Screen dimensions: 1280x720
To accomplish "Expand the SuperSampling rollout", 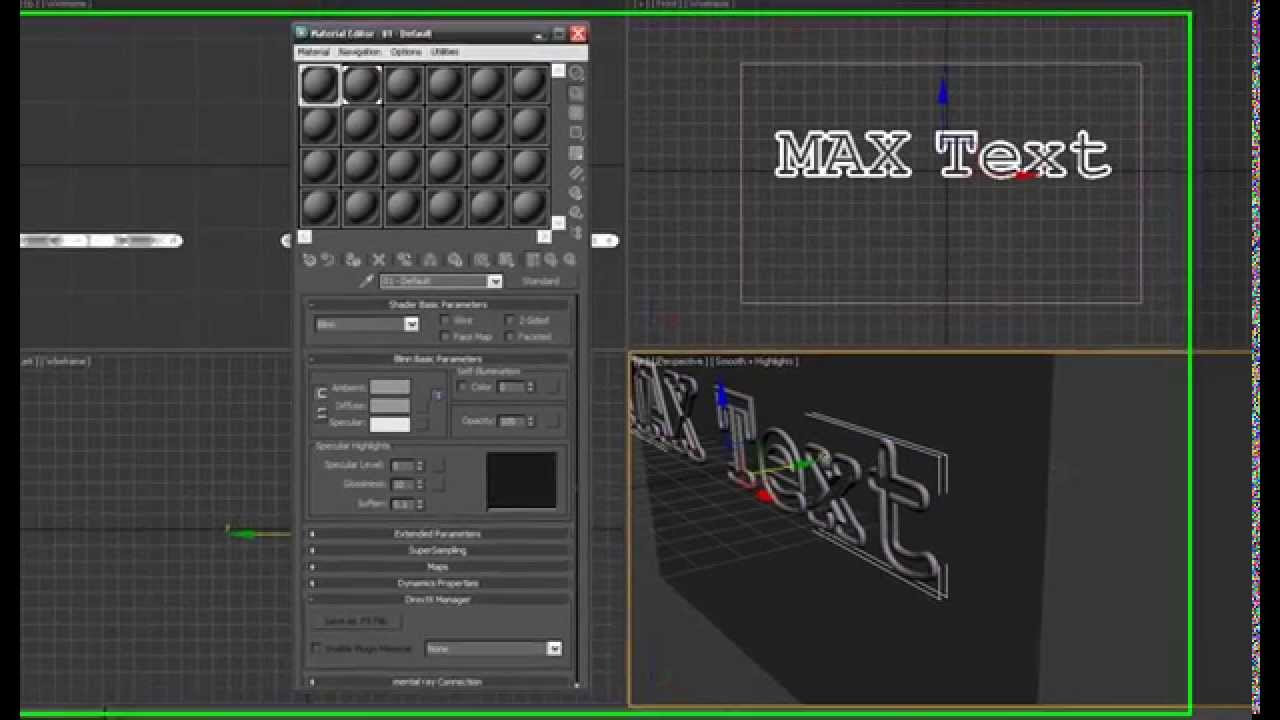I will tap(438, 550).
